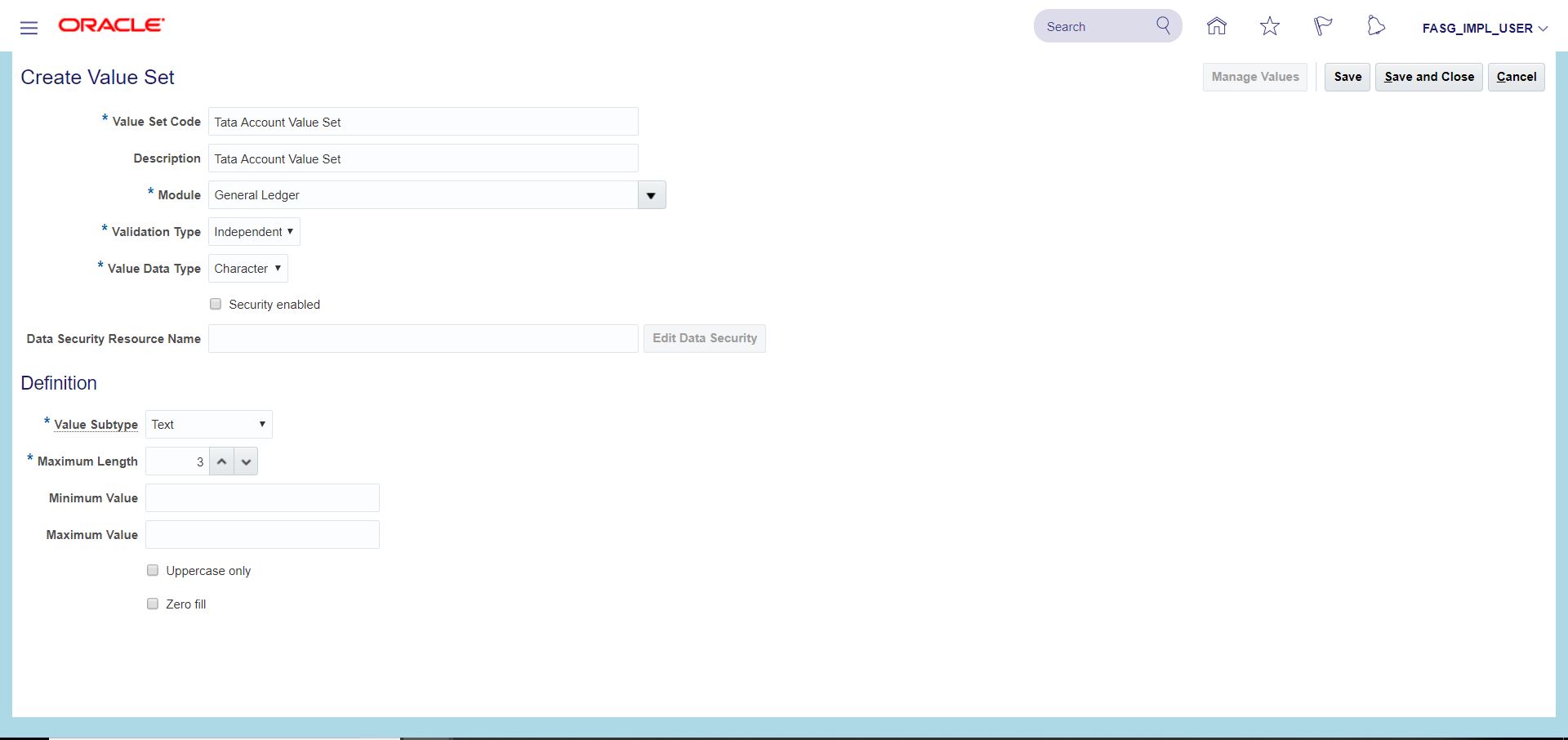Open the Watchlist flag icon

[x=1322, y=26]
